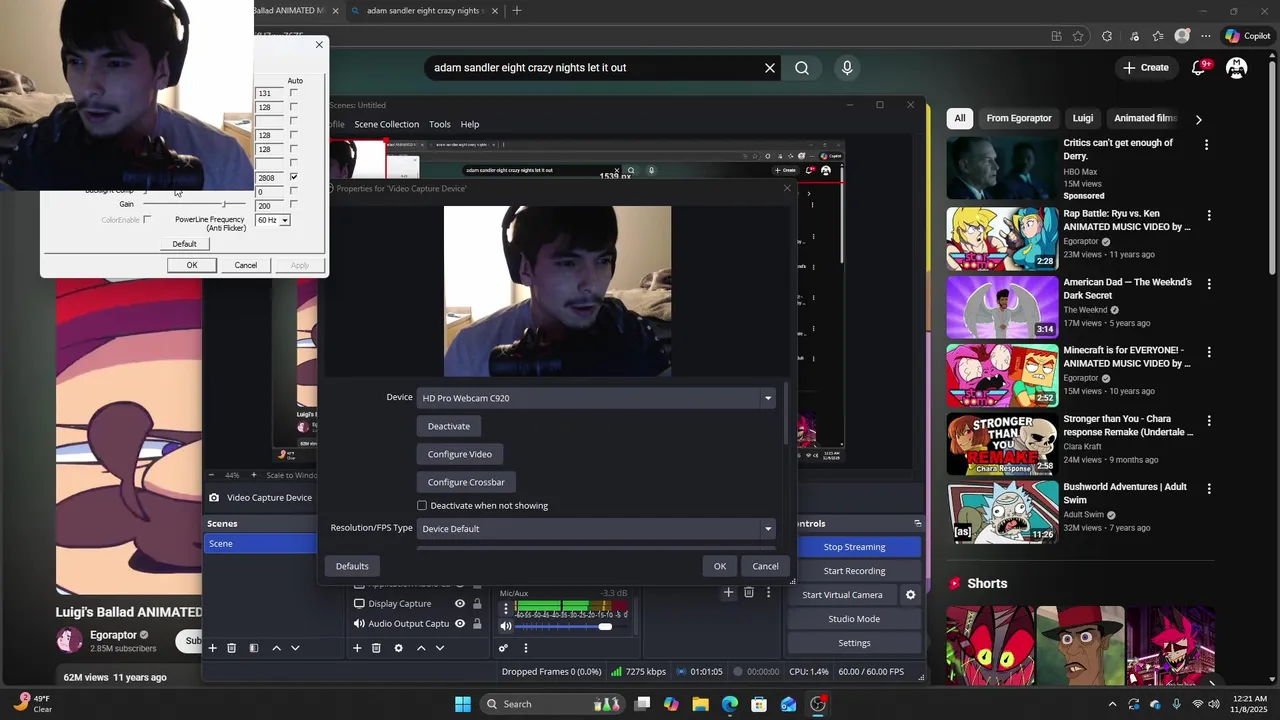Select the Scene item in the Scenes list
This screenshot has width=1280, height=720.
(x=261, y=544)
